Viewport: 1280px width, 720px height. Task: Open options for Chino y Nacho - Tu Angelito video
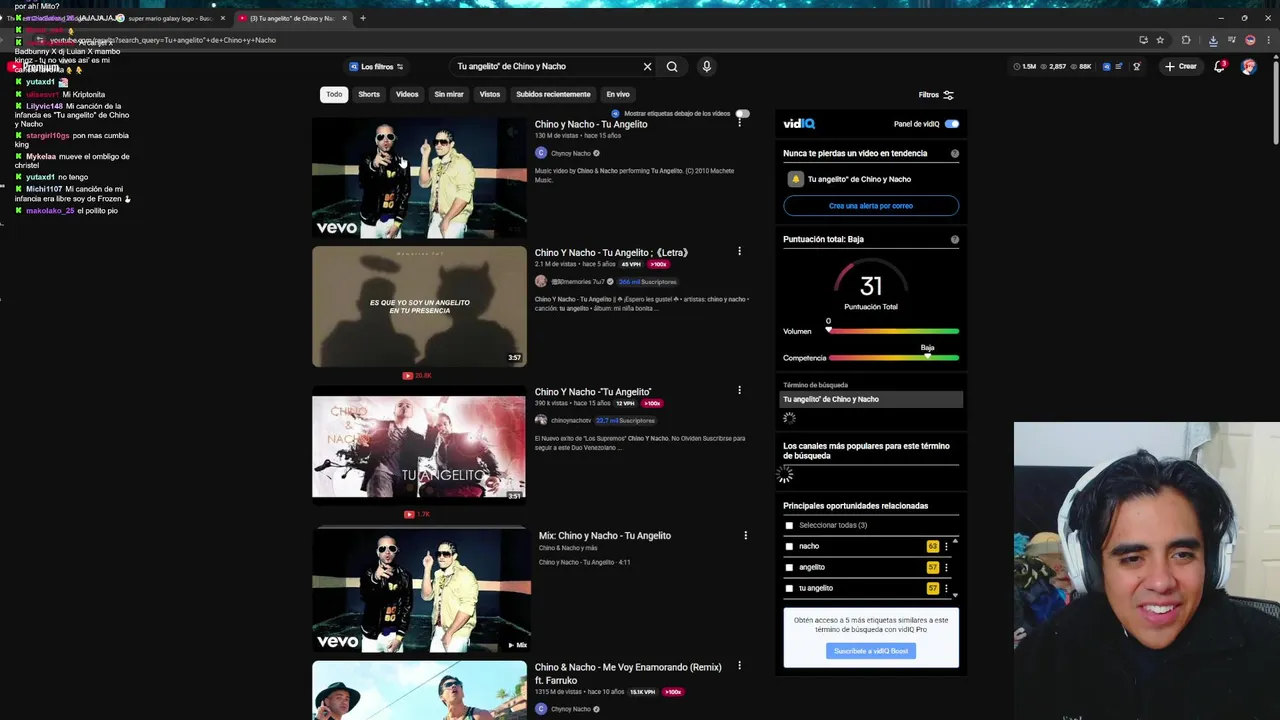point(740,123)
